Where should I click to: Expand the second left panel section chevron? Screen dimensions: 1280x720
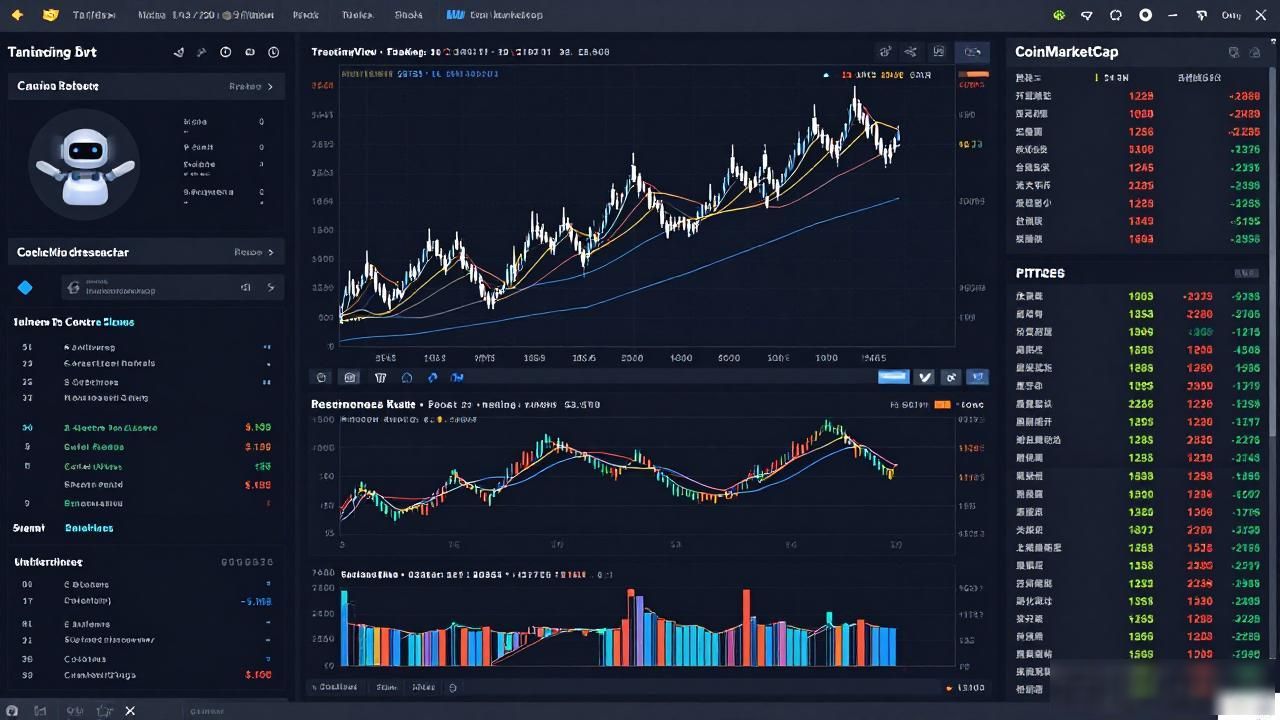coord(270,252)
